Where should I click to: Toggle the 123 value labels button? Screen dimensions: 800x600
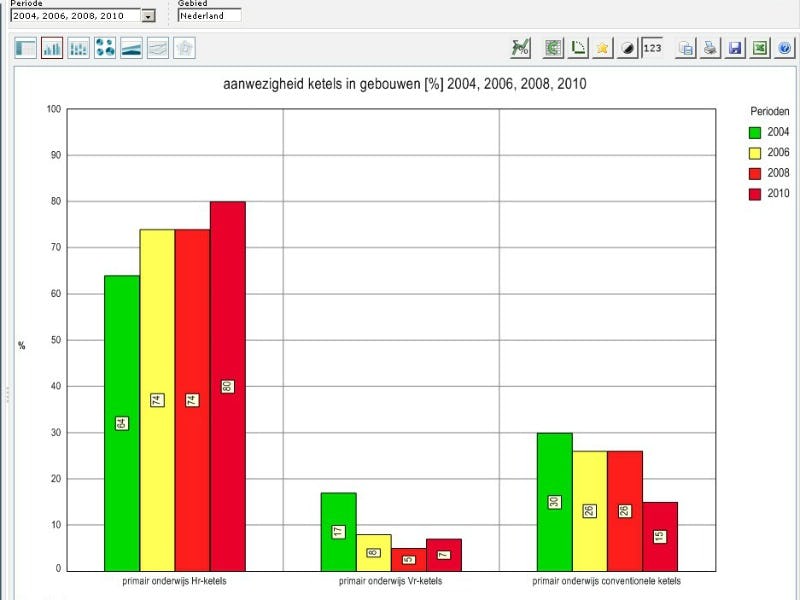point(653,48)
